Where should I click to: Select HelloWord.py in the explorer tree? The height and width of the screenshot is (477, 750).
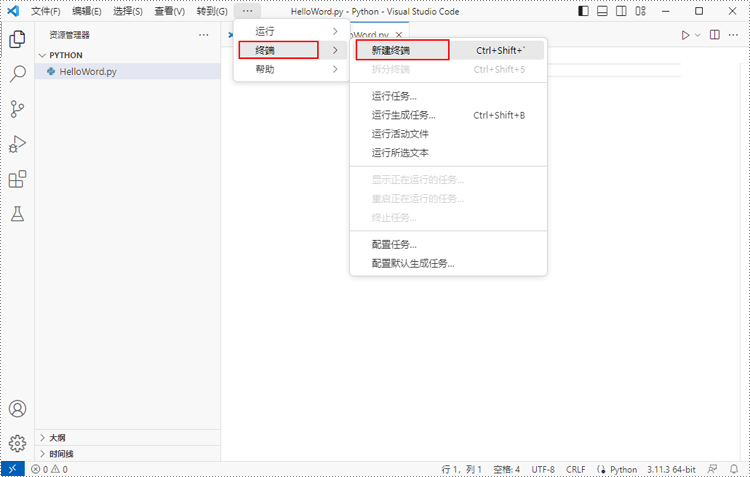128,71
